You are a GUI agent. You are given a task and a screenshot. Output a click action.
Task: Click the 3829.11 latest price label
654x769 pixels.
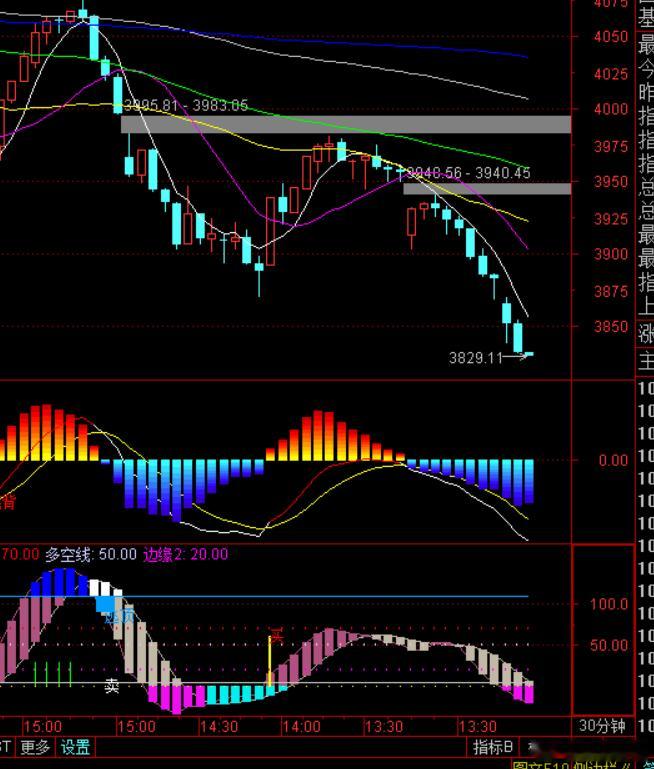476,358
